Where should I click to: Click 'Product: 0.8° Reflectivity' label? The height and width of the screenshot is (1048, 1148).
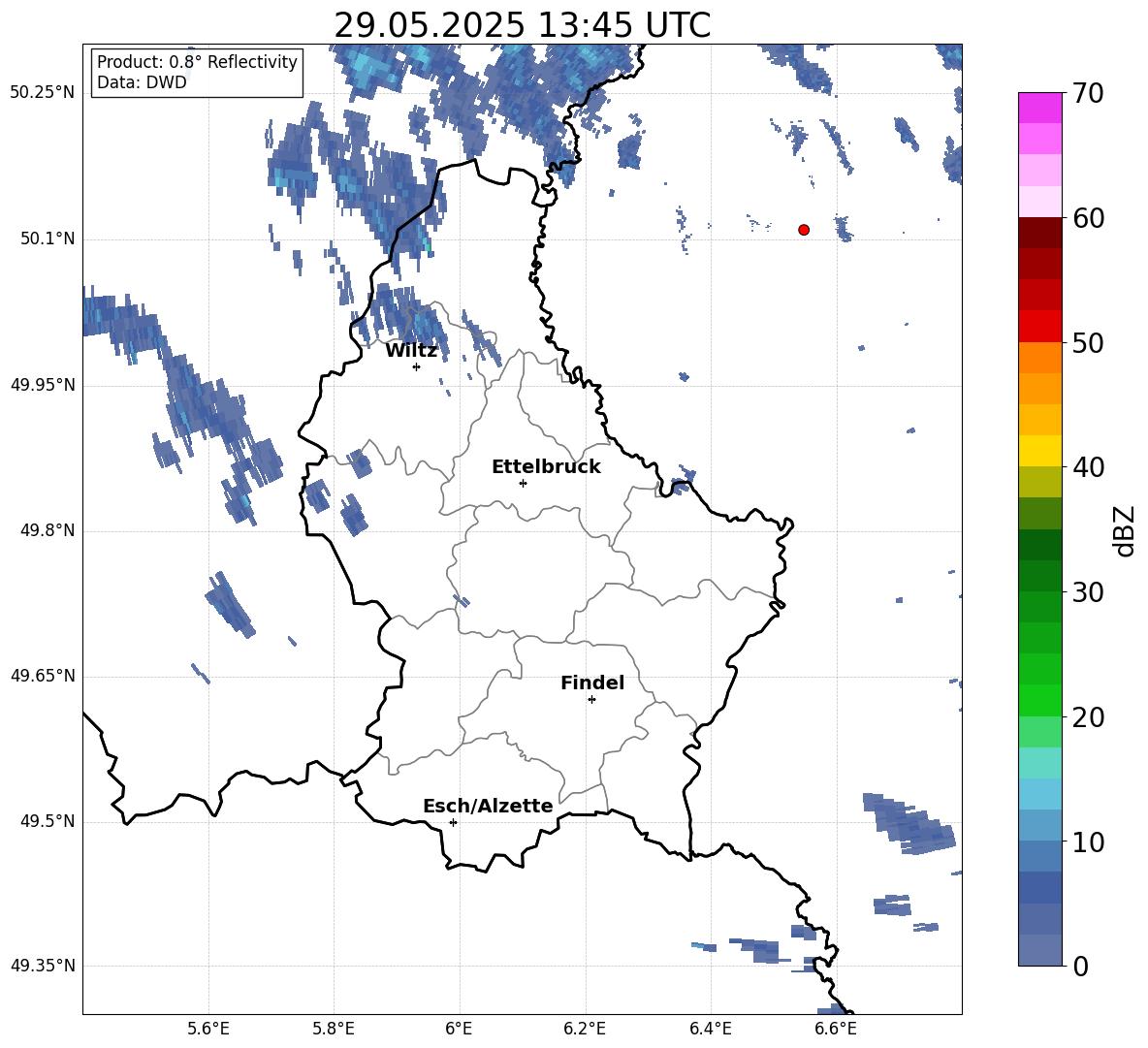(x=197, y=61)
